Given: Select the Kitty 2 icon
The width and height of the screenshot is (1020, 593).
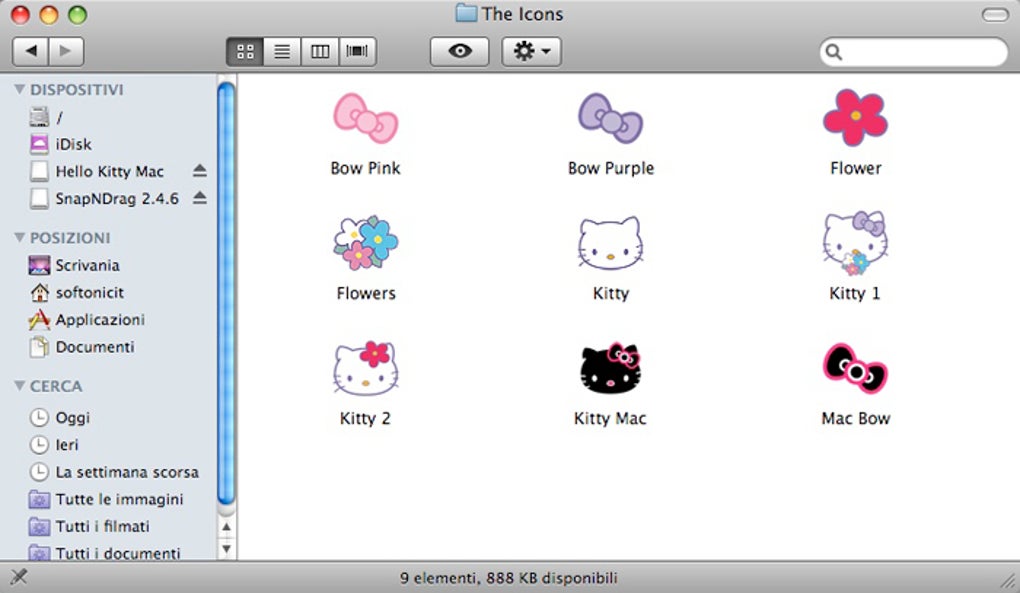Looking at the screenshot, I should point(365,369).
